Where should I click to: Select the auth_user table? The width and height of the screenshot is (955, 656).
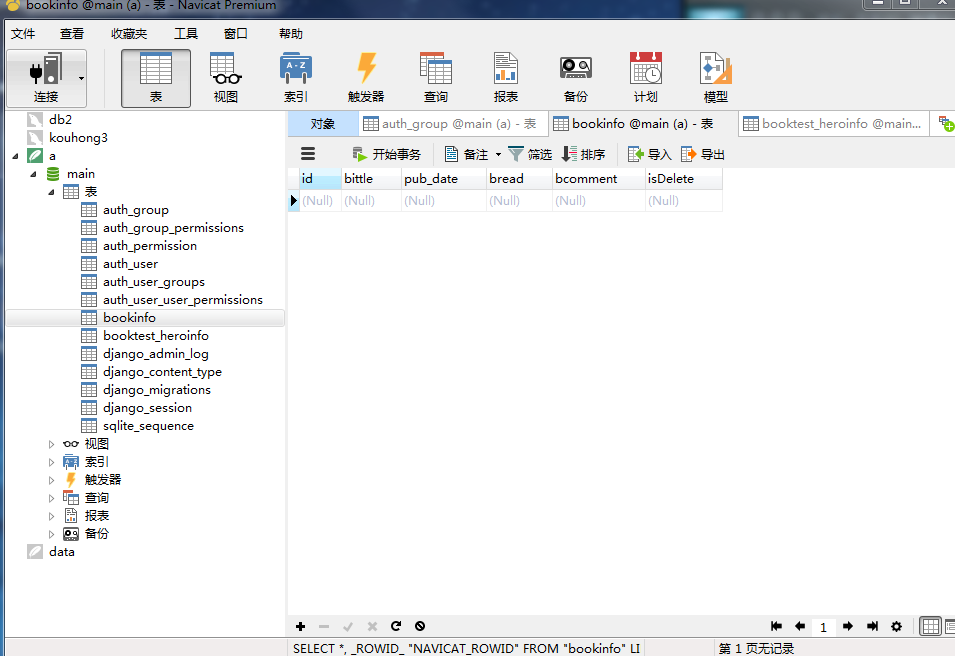click(x=130, y=264)
